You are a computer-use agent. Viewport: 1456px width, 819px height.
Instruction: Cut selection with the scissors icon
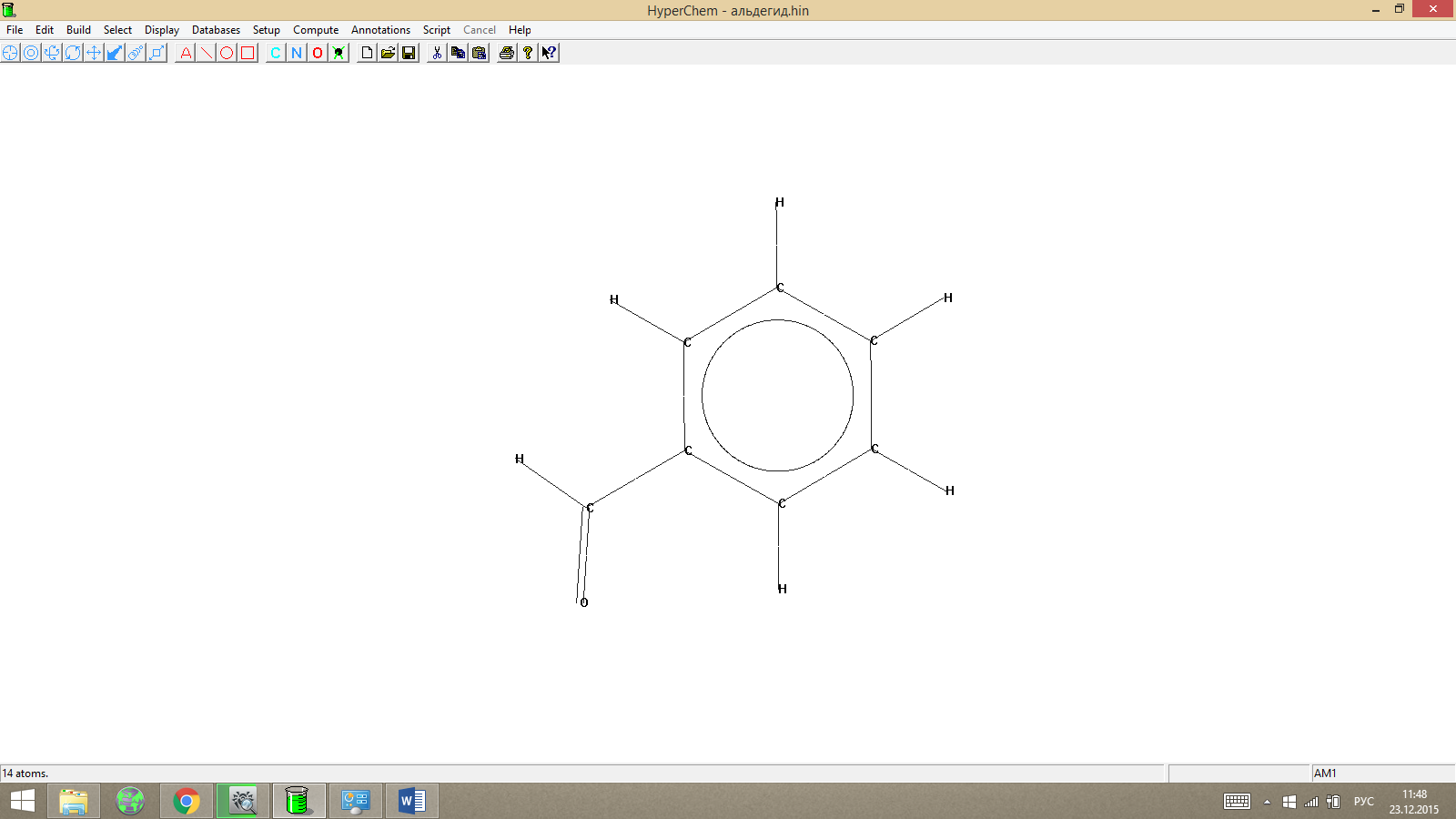(437, 53)
